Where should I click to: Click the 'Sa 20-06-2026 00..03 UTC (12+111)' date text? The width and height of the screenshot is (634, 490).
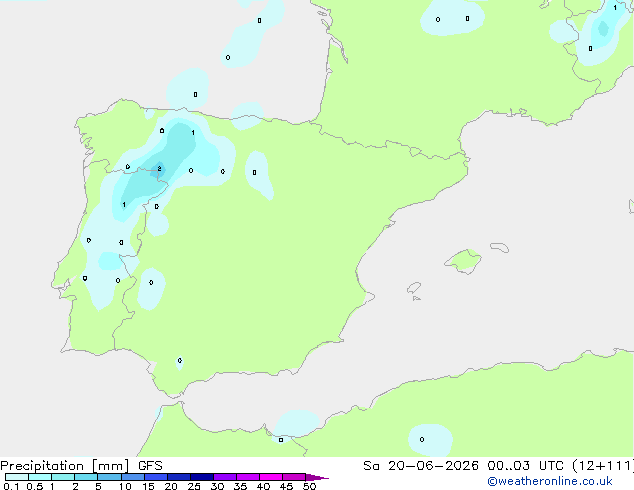point(498,466)
